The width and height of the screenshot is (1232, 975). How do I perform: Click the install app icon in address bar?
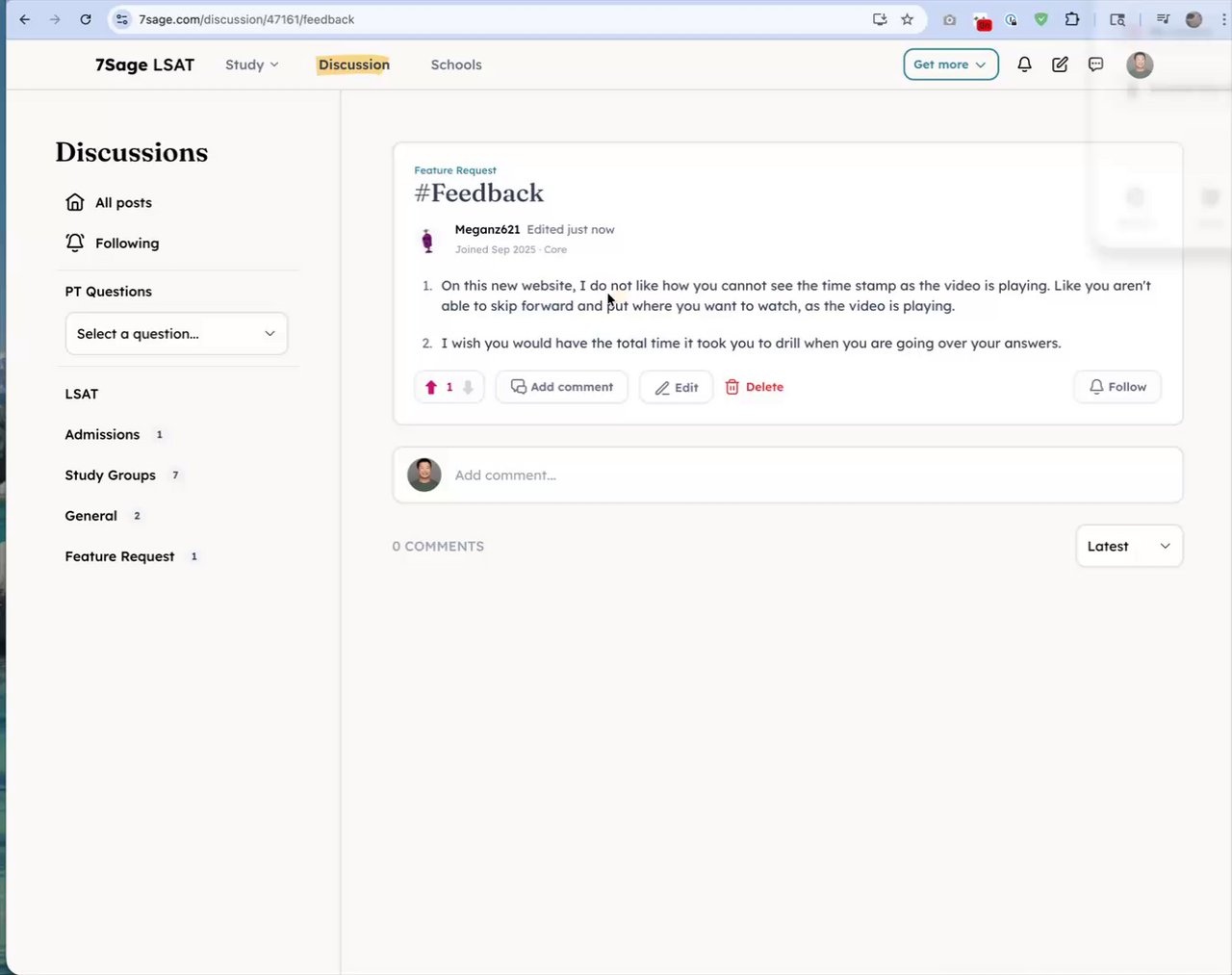click(x=880, y=19)
